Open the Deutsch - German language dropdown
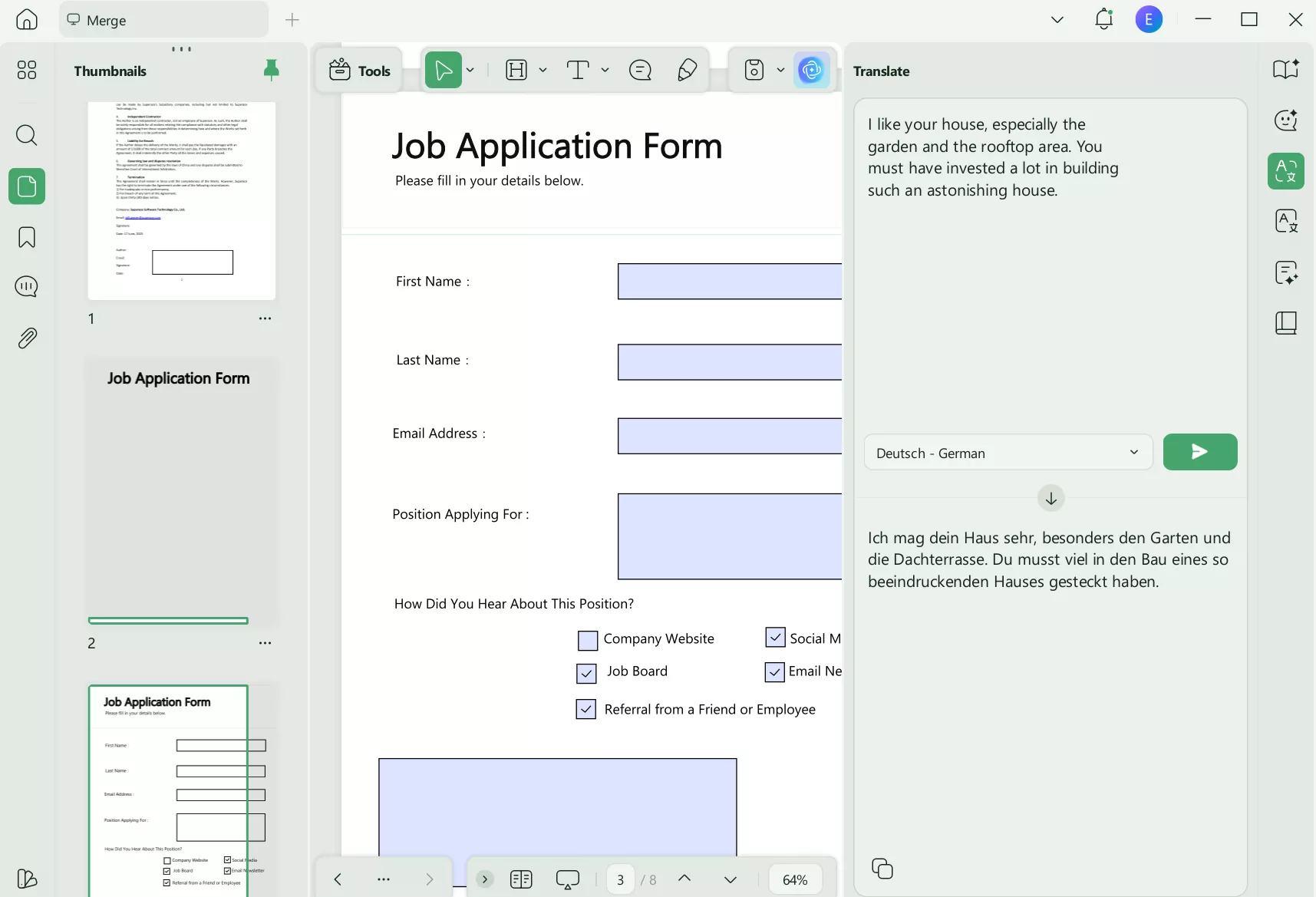Viewport: 1316px width, 897px height. click(x=1008, y=453)
